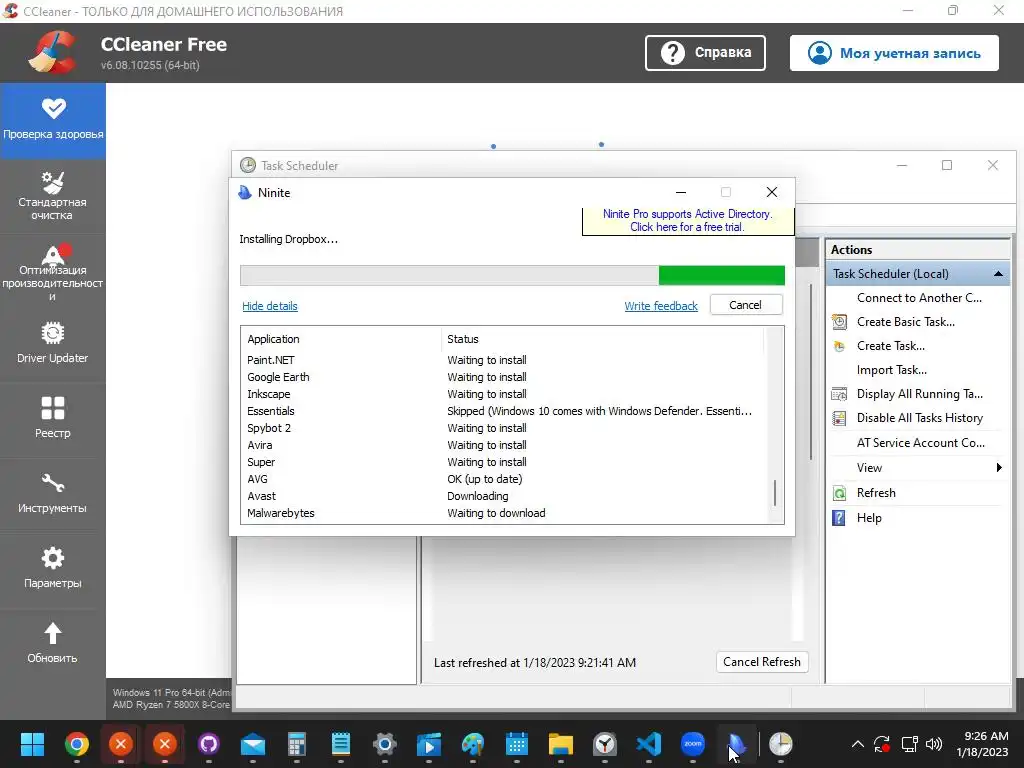Open File Explorer from the taskbar

(x=561, y=744)
